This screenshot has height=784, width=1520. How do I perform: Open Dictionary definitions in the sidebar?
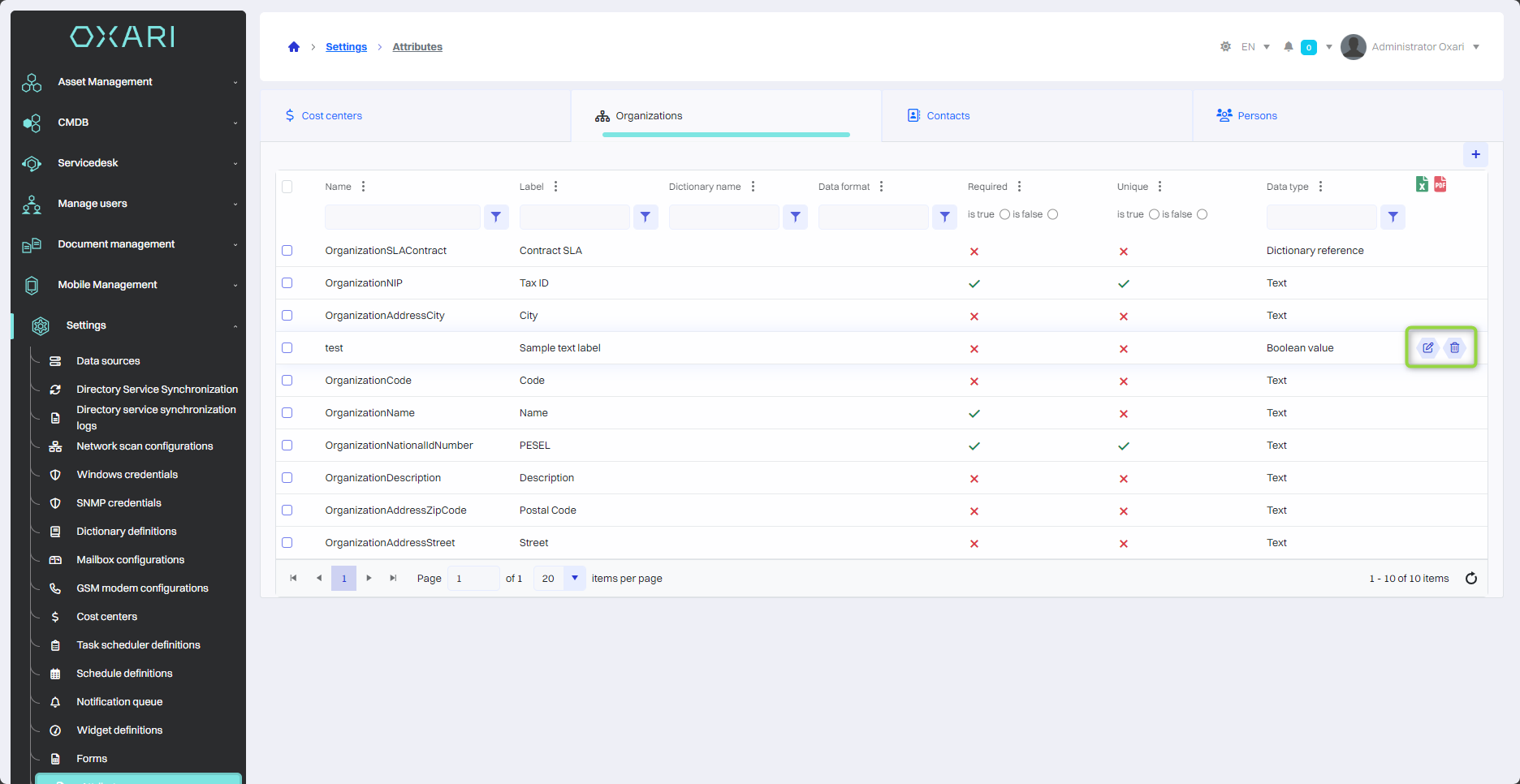coord(126,532)
